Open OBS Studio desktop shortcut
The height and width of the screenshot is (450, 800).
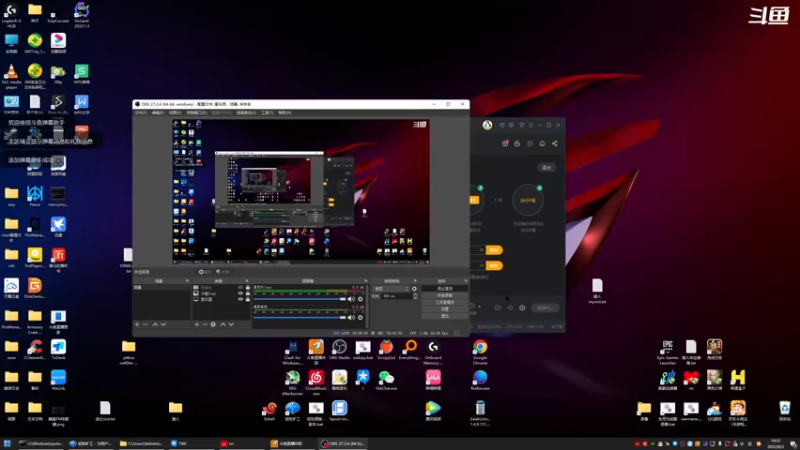339,350
